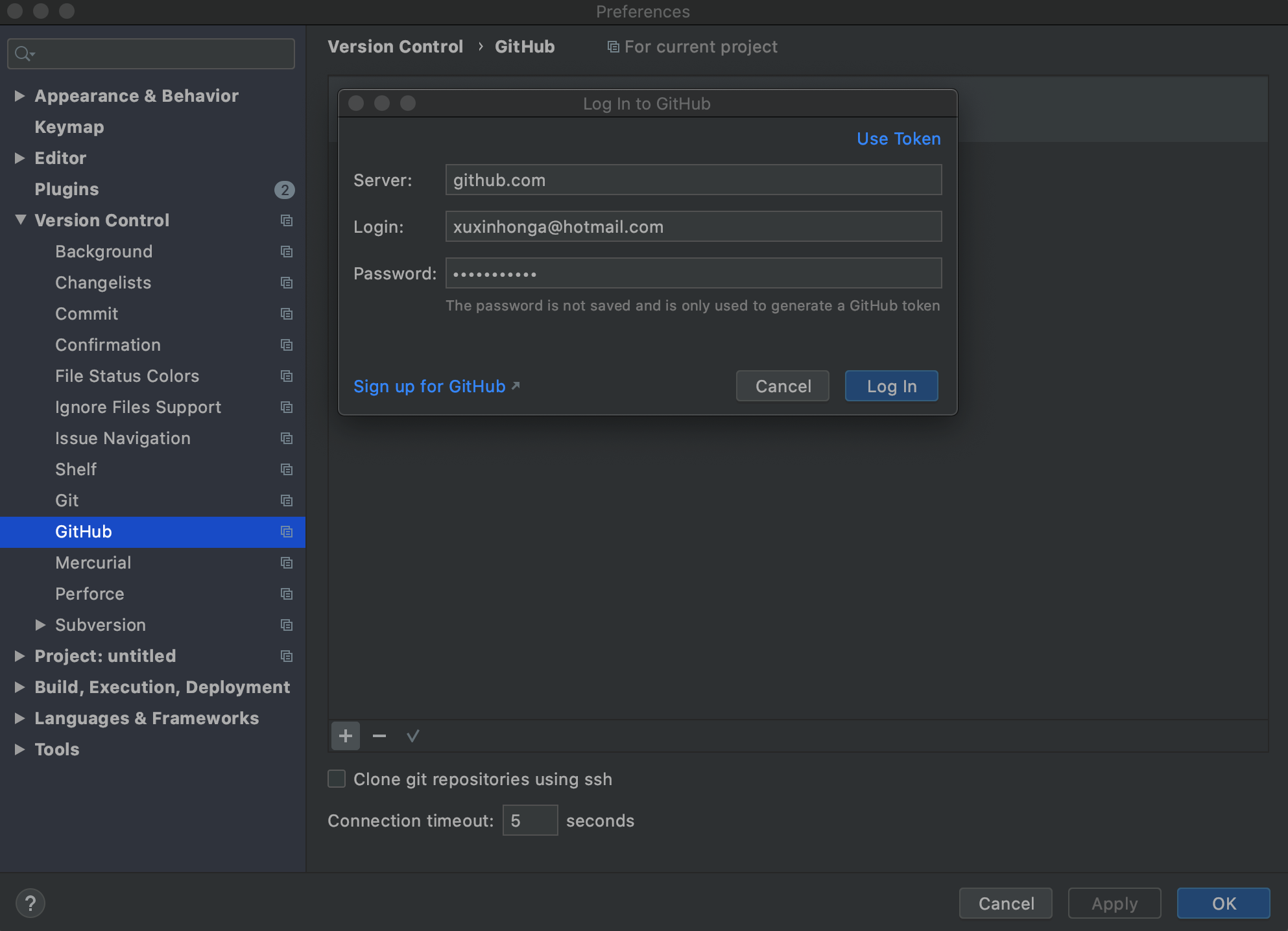Click the icon before For current project
Image resolution: width=1288 pixels, height=931 pixels.
(x=613, y=47)
